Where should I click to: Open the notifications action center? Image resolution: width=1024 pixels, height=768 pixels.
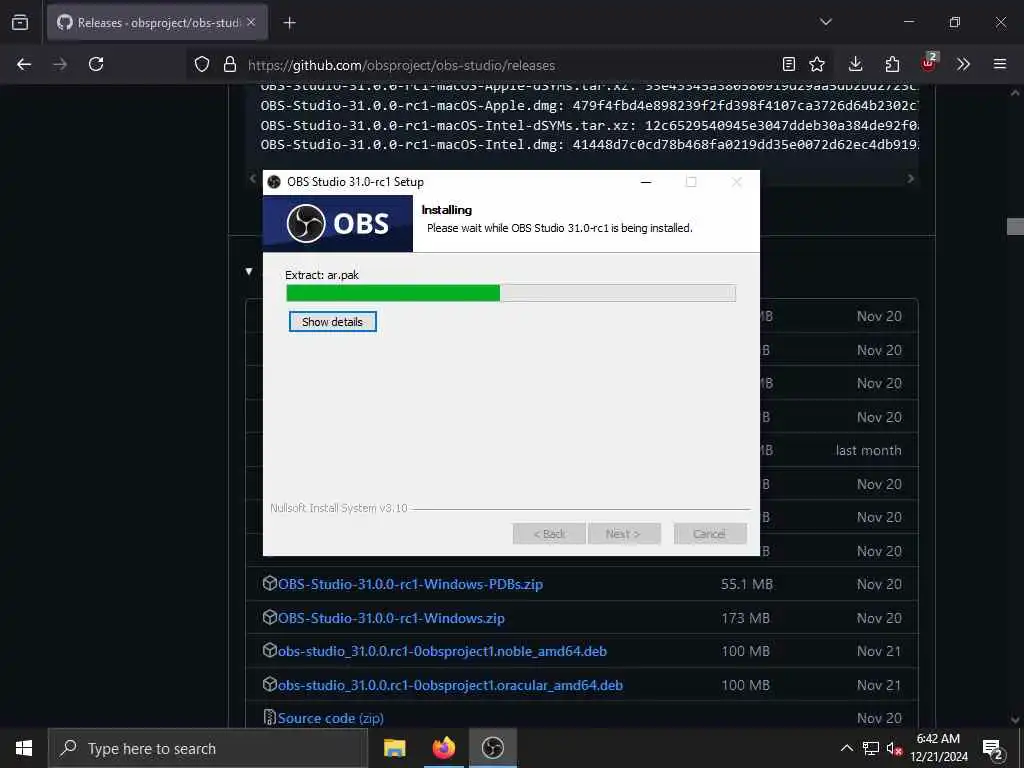click(993, 748)
